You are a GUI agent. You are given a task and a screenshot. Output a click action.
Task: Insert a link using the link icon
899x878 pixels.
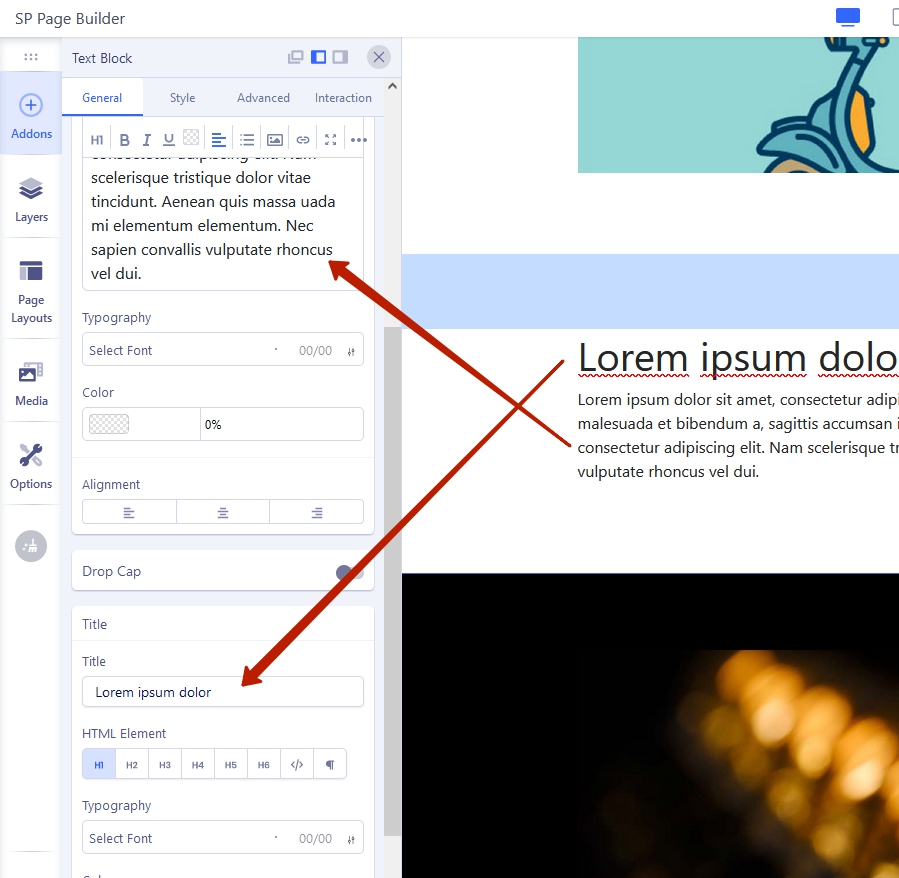pyautogui.click(x=303, y=140)
